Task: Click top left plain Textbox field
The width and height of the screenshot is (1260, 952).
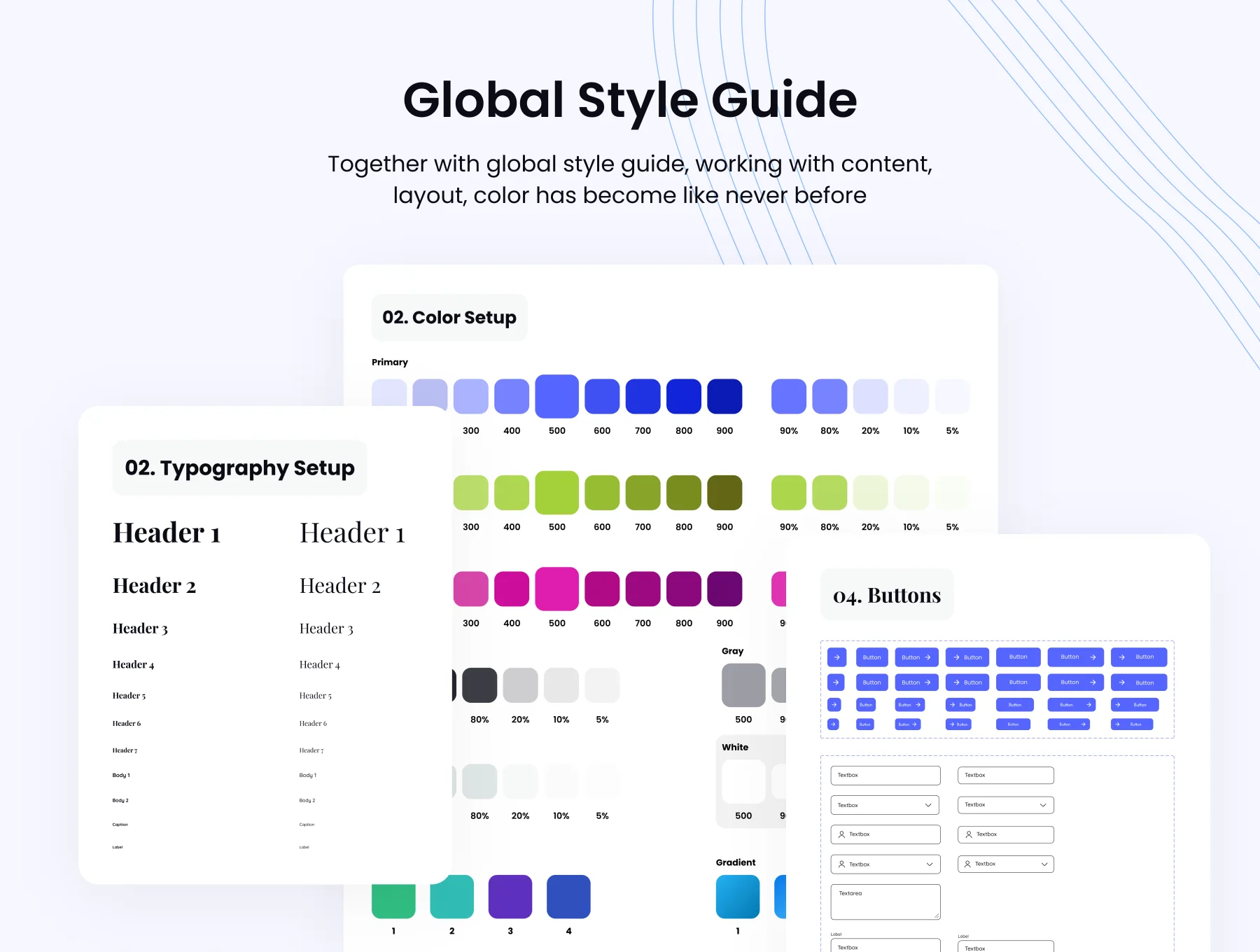Action: (x=885, y=775)
